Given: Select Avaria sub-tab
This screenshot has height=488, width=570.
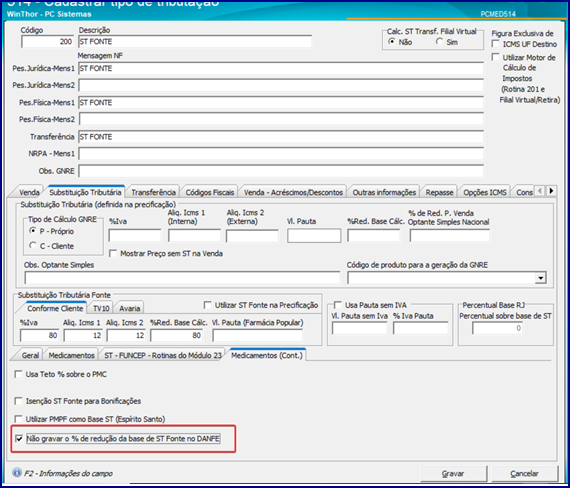Looking at the screenshot, I should 129,308.
